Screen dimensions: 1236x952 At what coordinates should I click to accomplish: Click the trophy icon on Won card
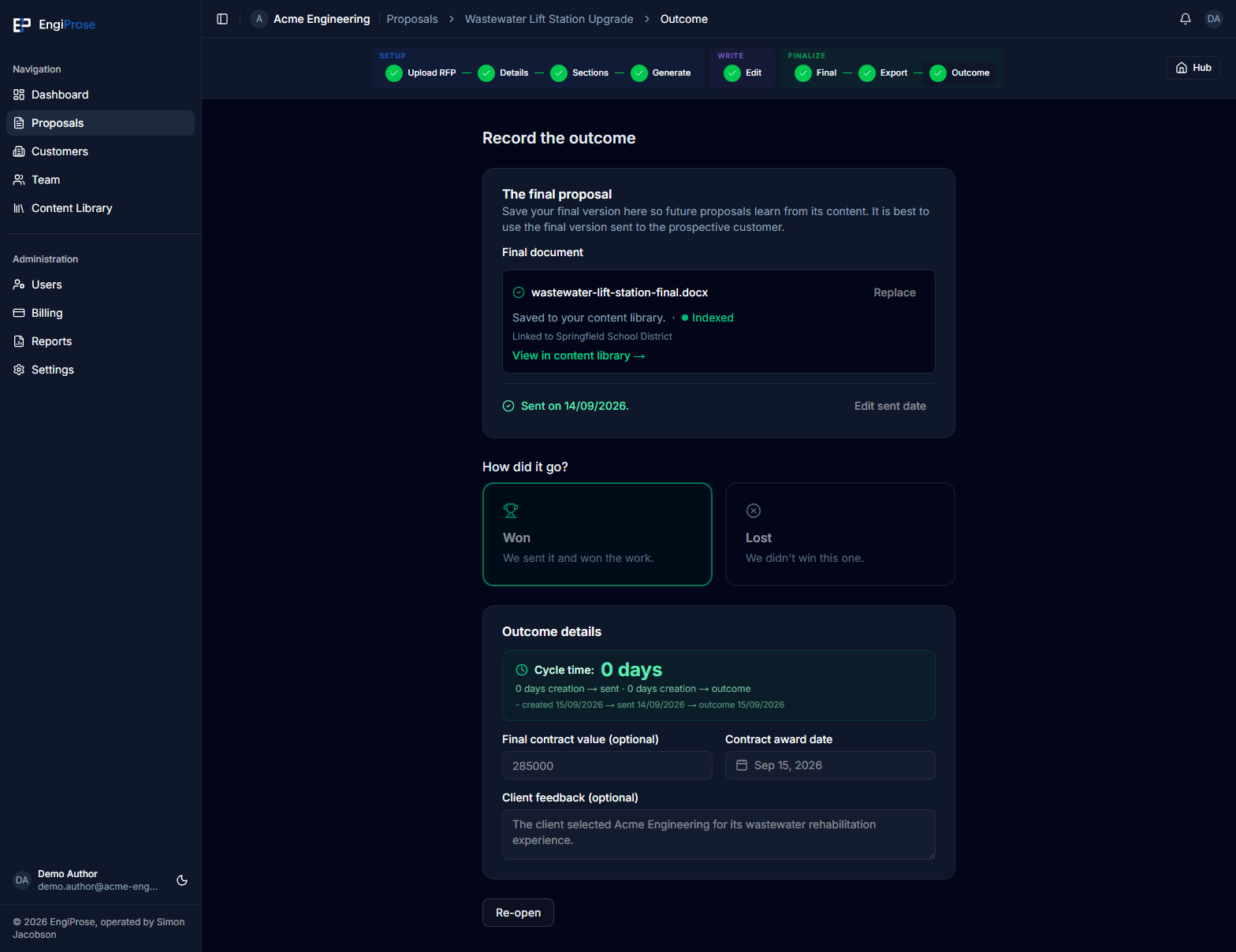(511, 511)
